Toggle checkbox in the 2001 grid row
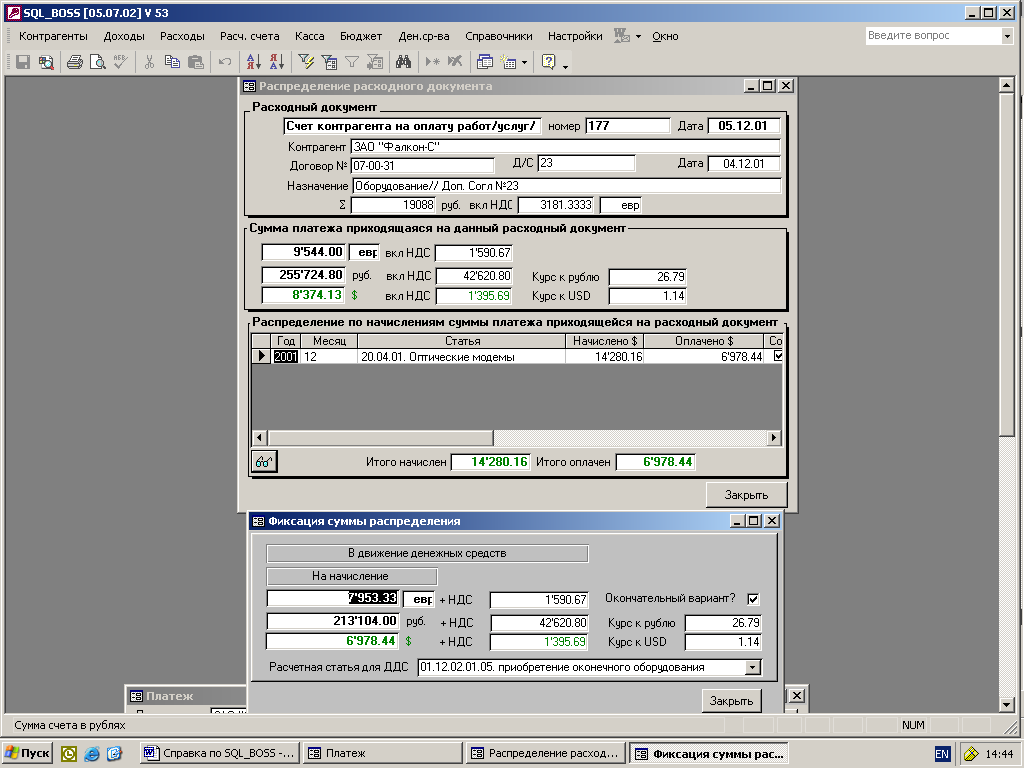 tap(778, 356)
